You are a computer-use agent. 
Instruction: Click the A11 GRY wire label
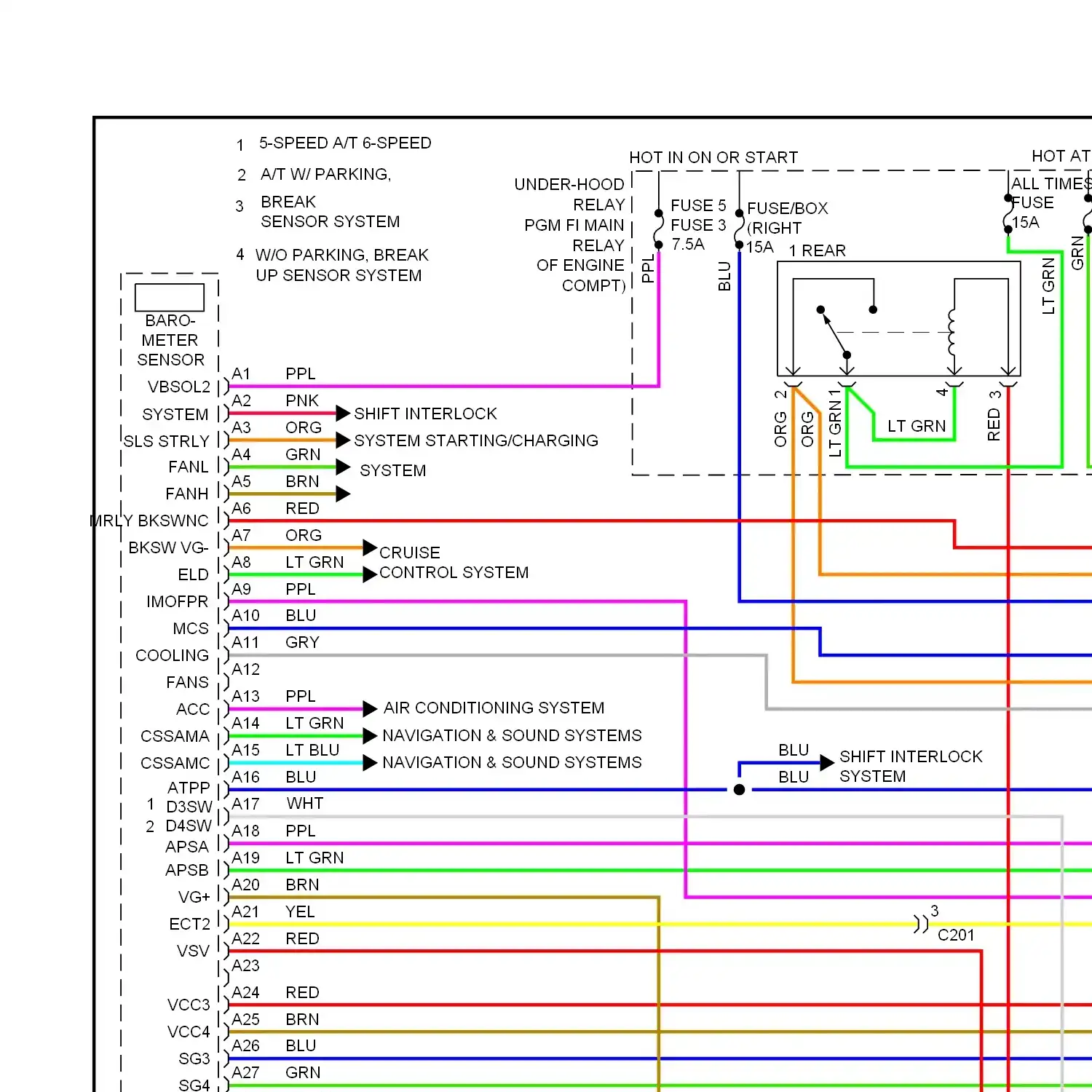pos(302,643)
